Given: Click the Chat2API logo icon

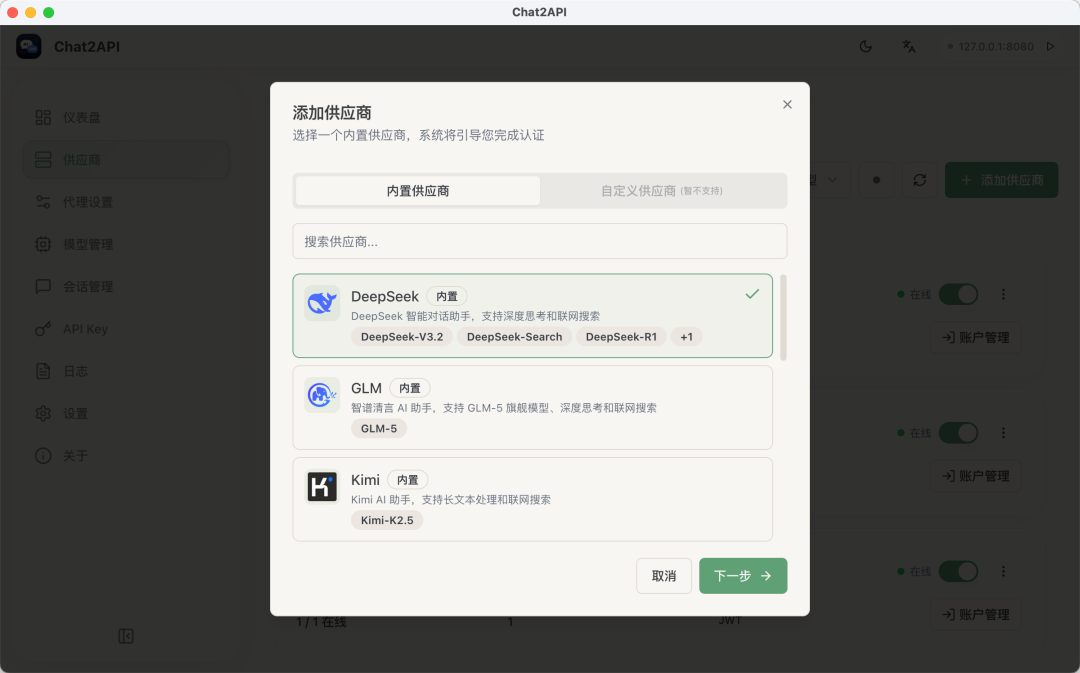Looking at the screenshot, I should click(x=29, y=46).
